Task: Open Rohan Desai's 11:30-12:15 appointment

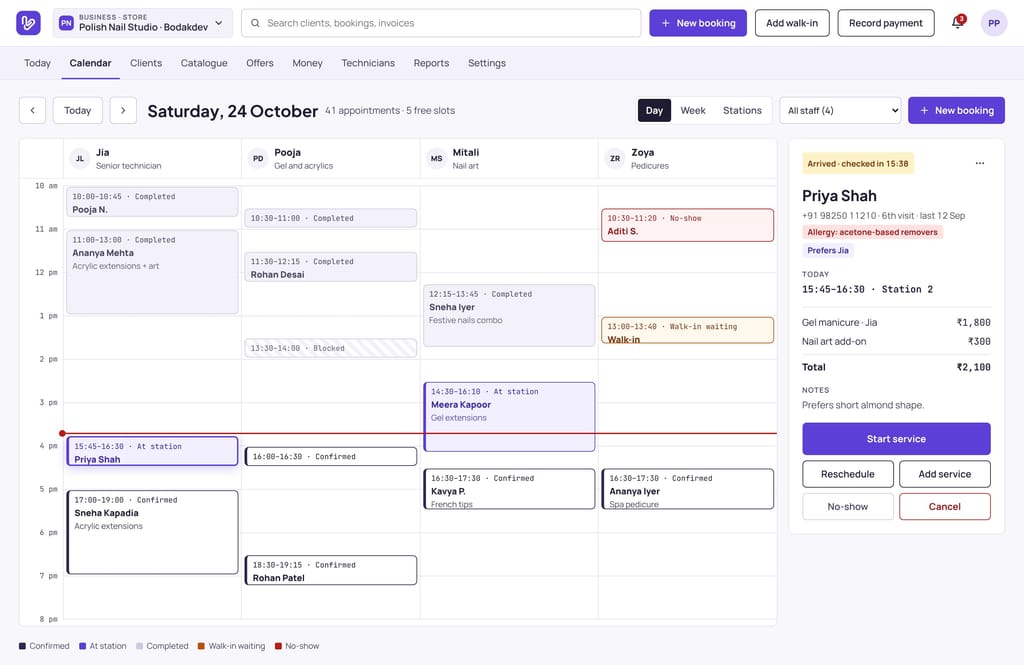Action: [330, 267]
